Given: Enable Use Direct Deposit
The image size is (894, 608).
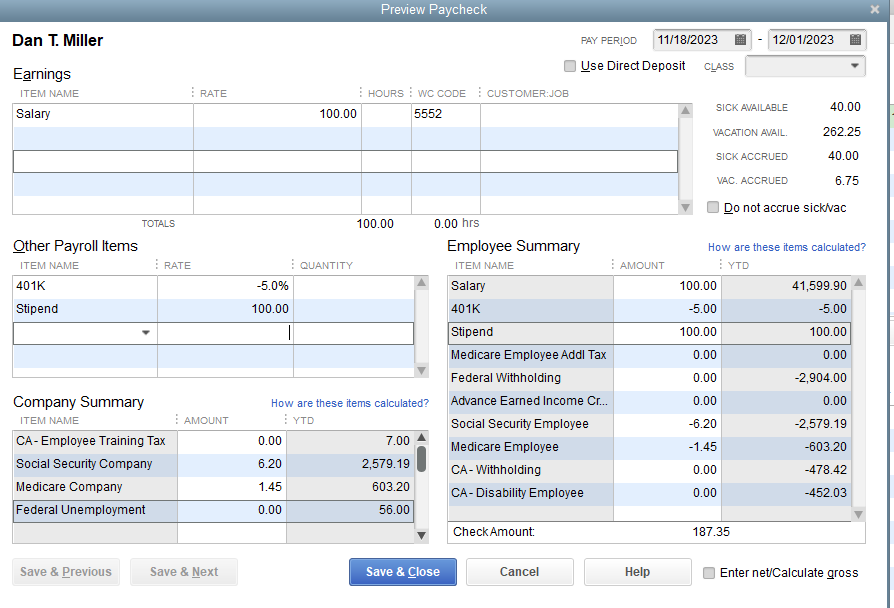Looking at the screenshot, I should coord(570,65).
